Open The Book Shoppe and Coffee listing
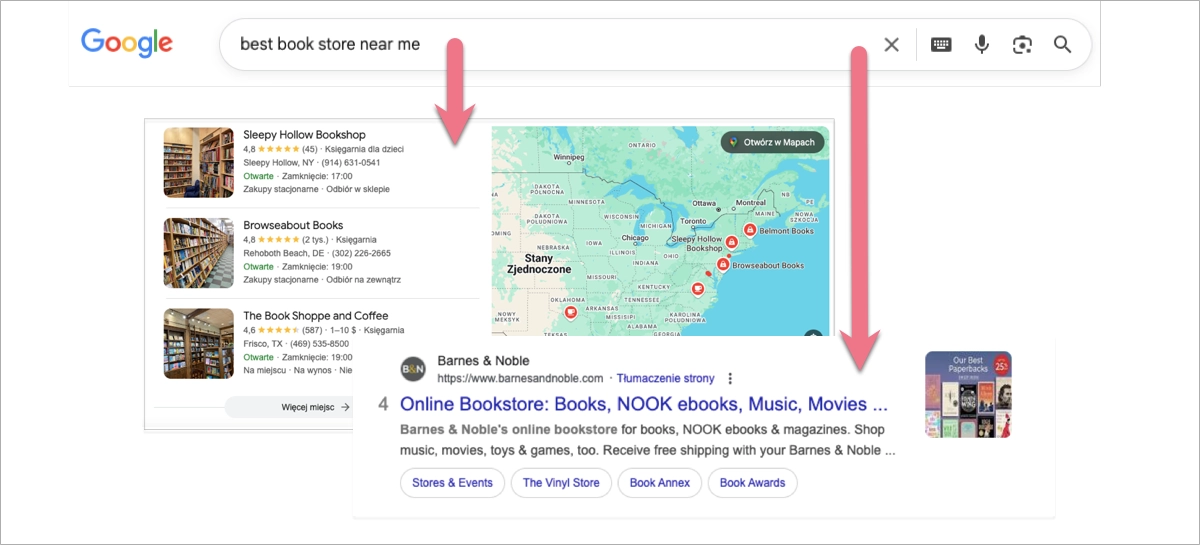1200x545 pixels. (x=316, y=316)
